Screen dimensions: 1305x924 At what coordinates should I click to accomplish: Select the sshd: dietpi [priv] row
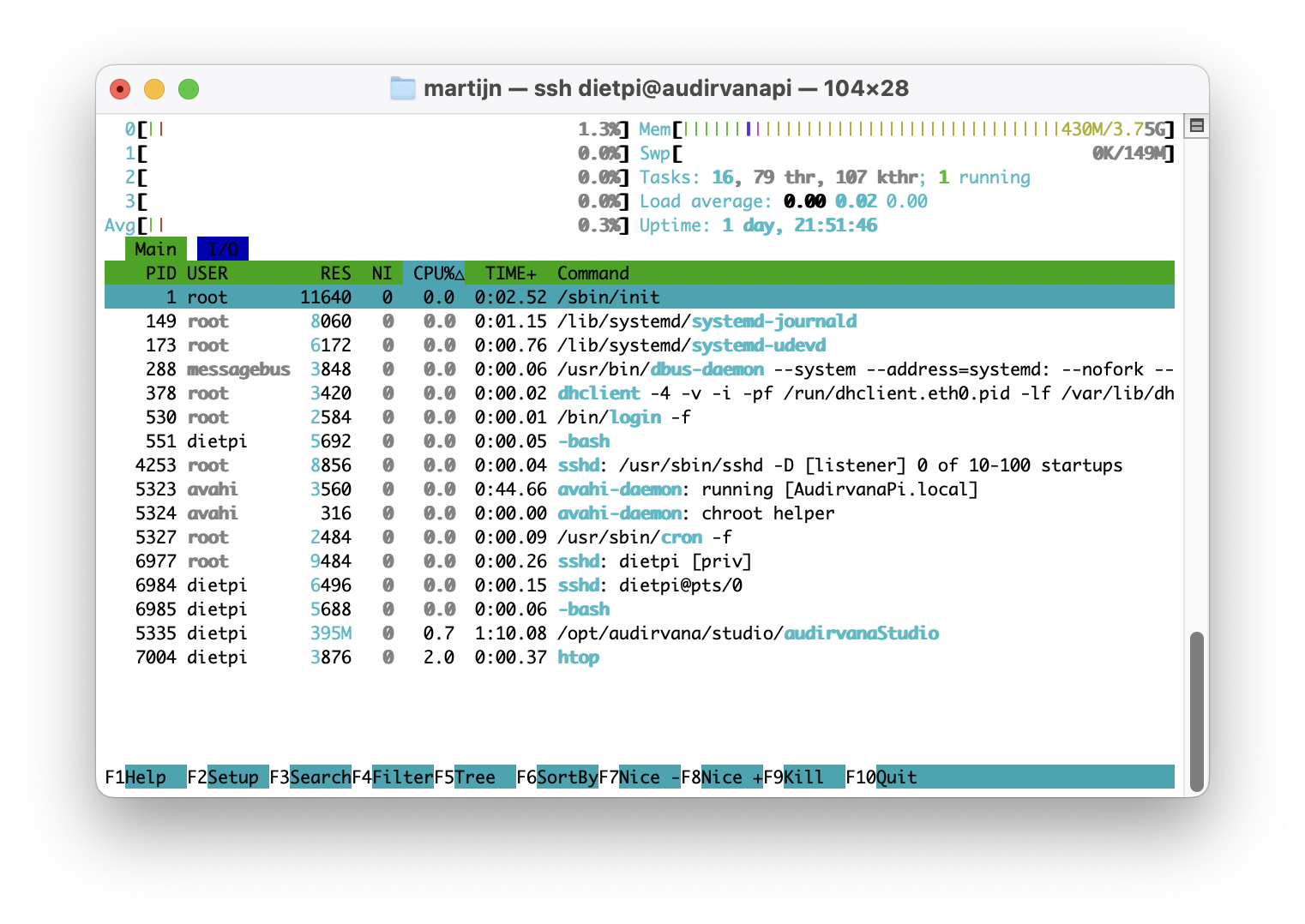click(640, 561)
